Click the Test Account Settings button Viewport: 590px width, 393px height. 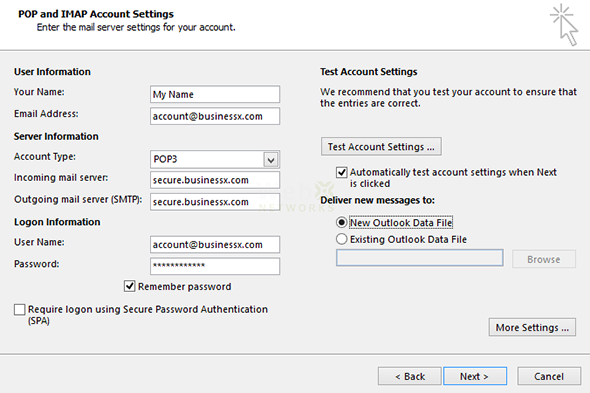tap(381, 146)
